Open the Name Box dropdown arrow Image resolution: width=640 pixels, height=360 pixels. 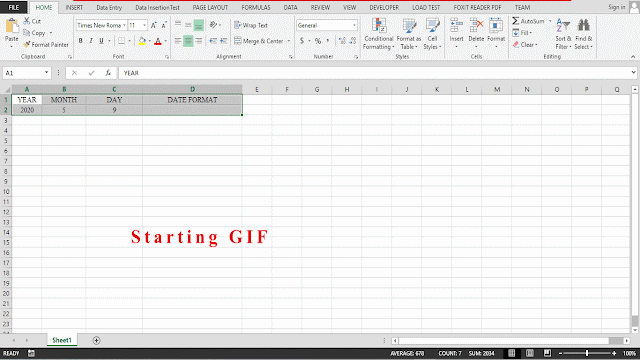click(47, 73)
